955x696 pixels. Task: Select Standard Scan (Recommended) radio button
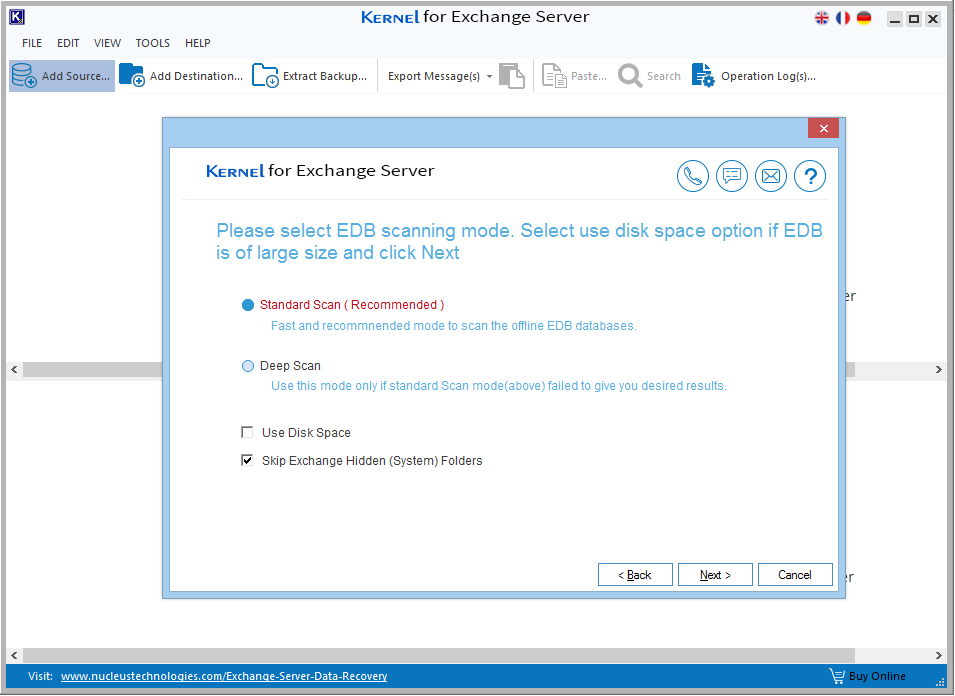pos(247,305)
